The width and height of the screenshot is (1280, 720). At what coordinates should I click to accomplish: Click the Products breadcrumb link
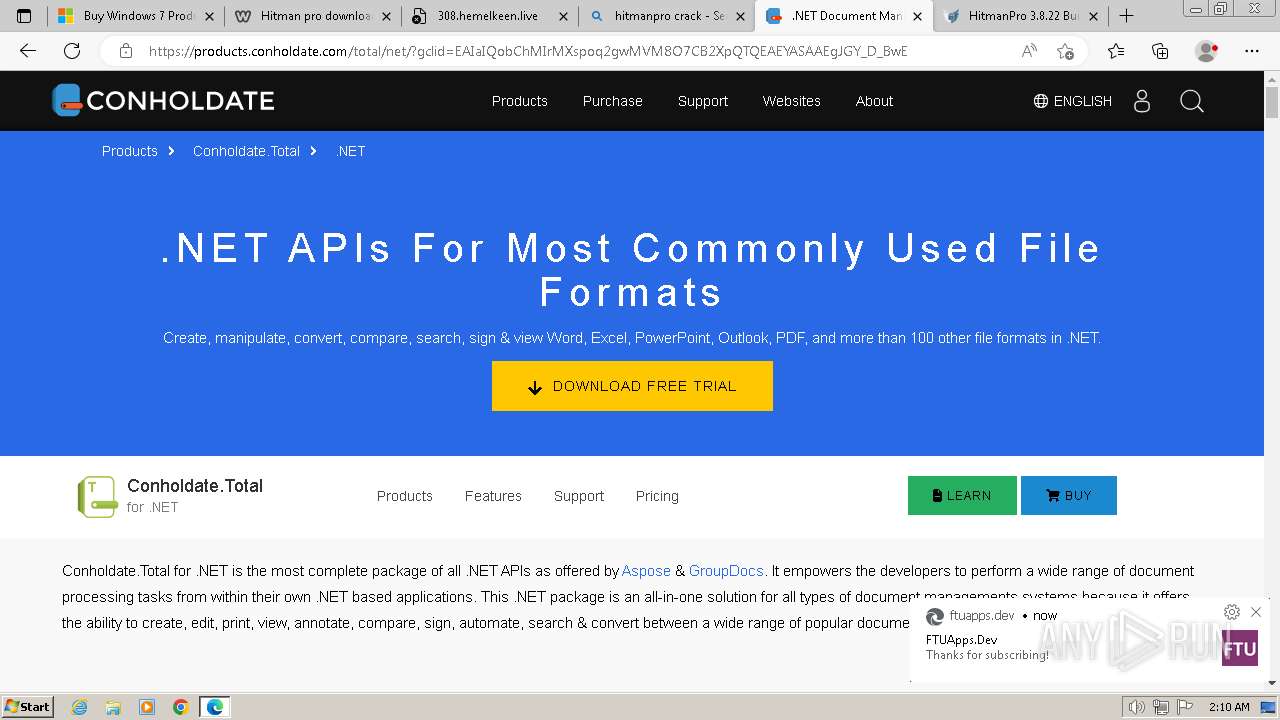[130, 151]
